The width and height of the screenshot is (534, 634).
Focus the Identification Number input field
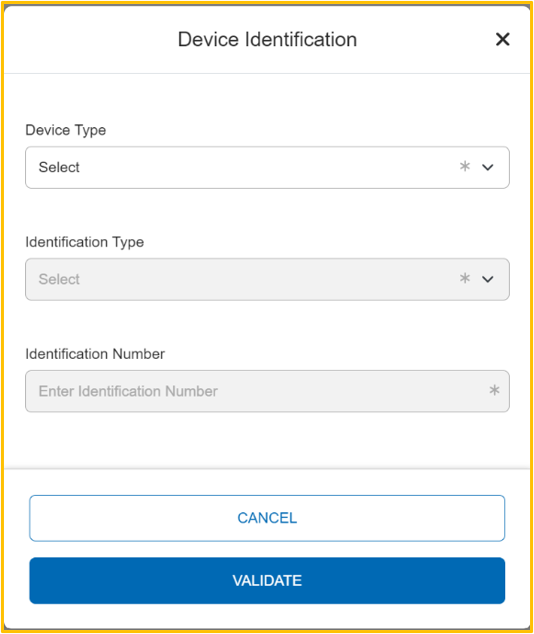coord(267,391)
